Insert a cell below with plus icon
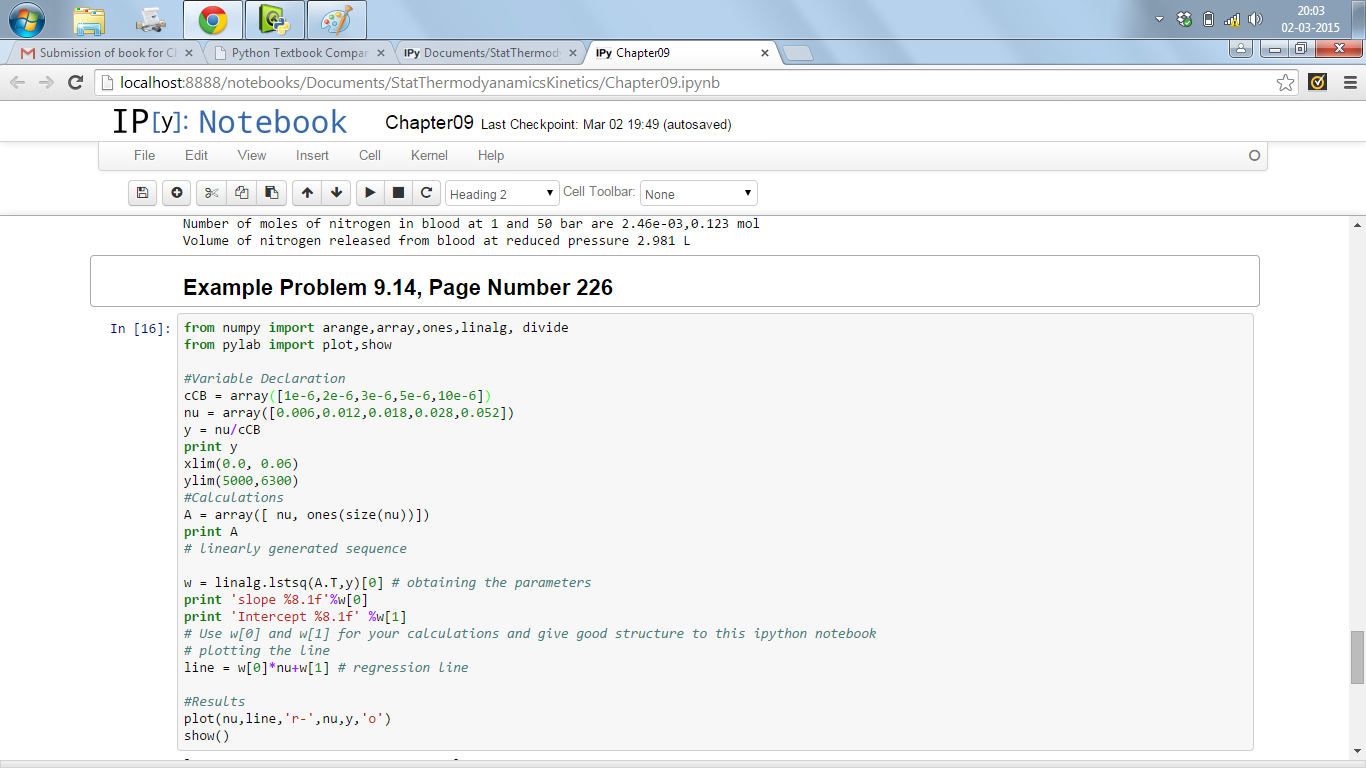The image size is (1366, 768). (176, 193)
